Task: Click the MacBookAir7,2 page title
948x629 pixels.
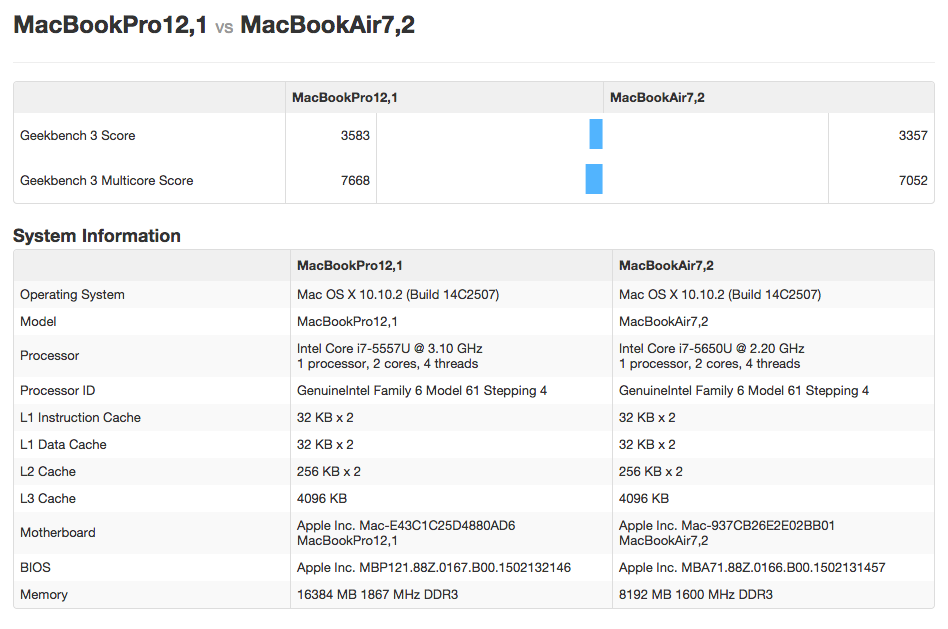Action: tap(328, 25)
